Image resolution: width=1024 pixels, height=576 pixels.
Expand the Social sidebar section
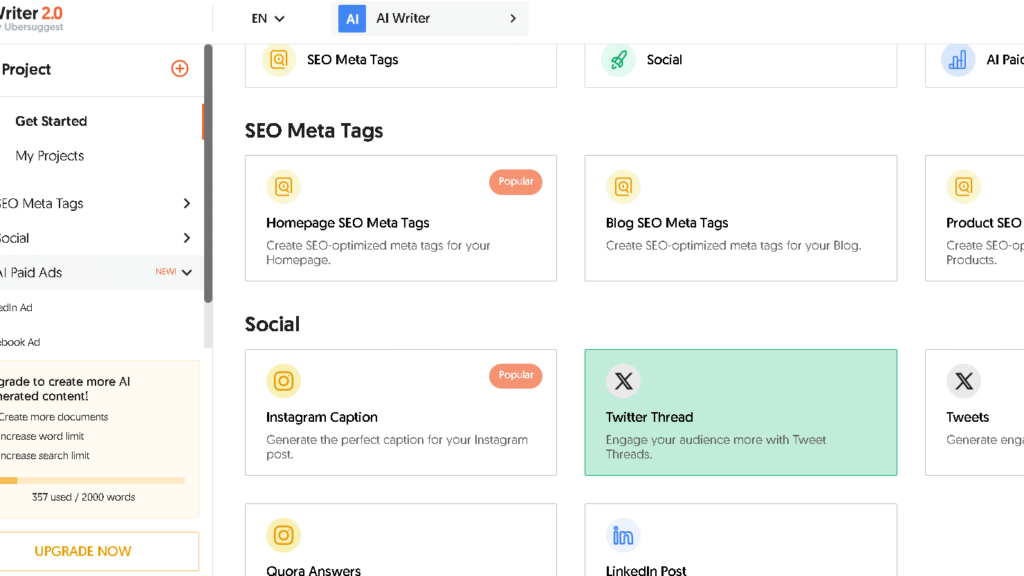tap(187, 238)
